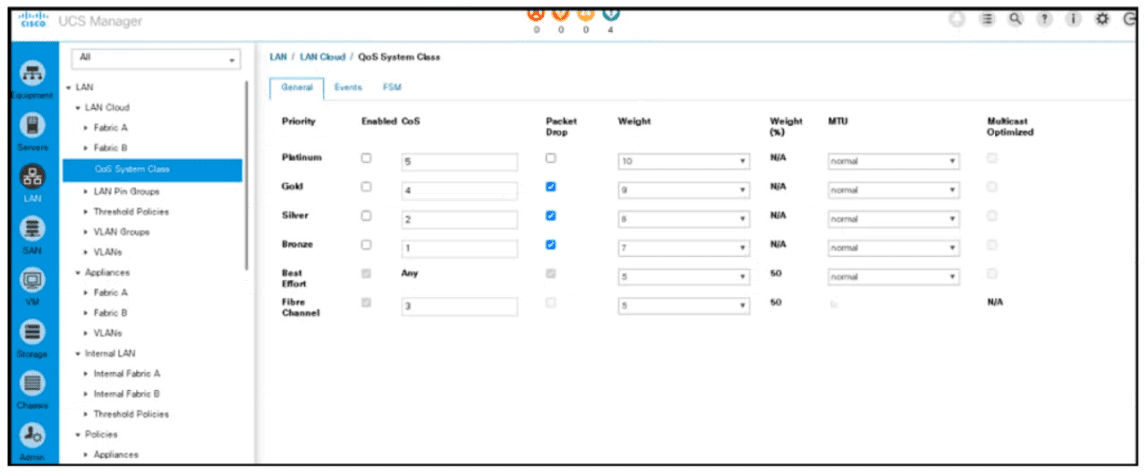
Task: Open the Chassis navigation icon
Action: tap(31, 383)
